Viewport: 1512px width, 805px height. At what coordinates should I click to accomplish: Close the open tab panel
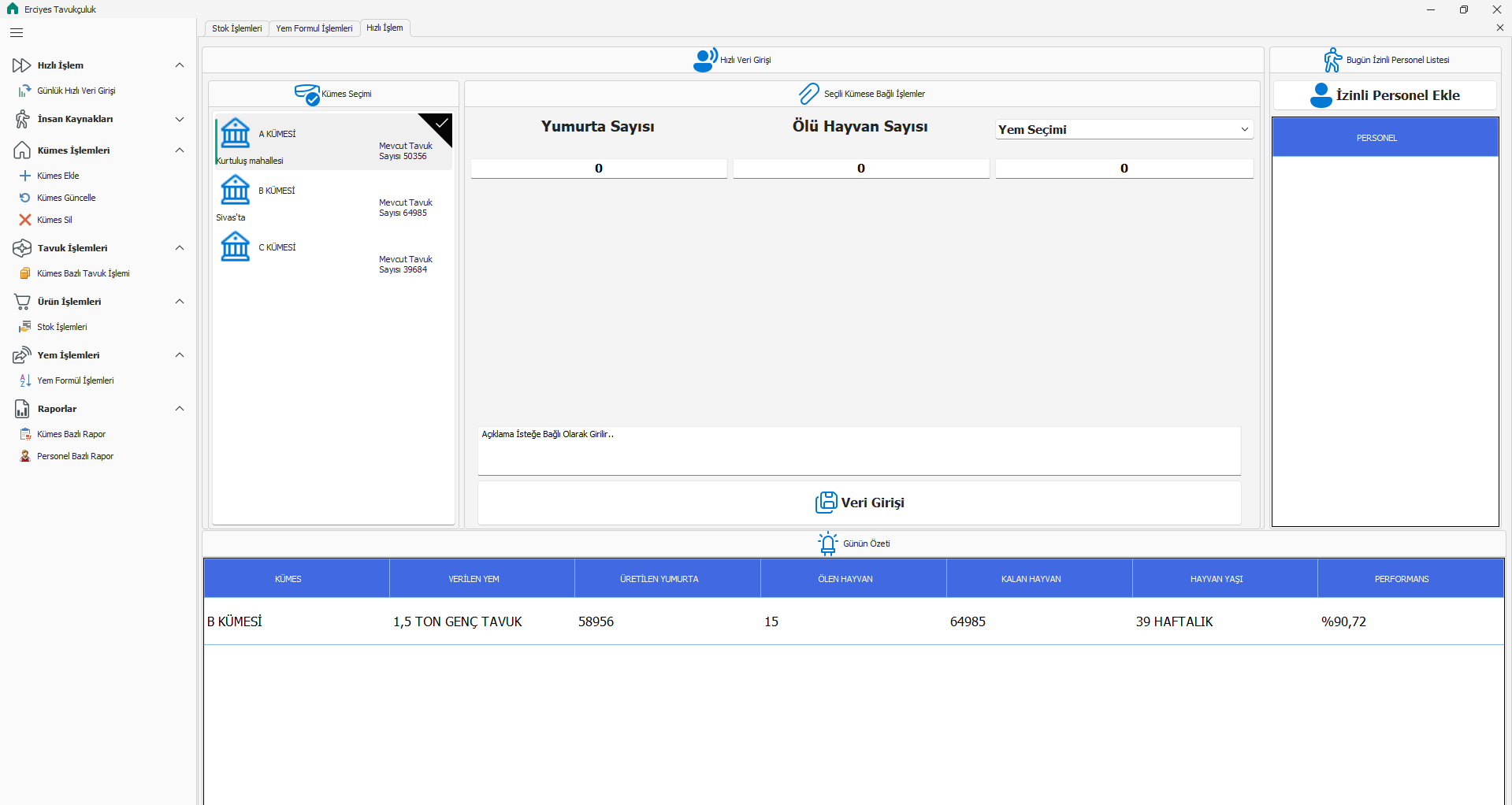click(1499, 28)
